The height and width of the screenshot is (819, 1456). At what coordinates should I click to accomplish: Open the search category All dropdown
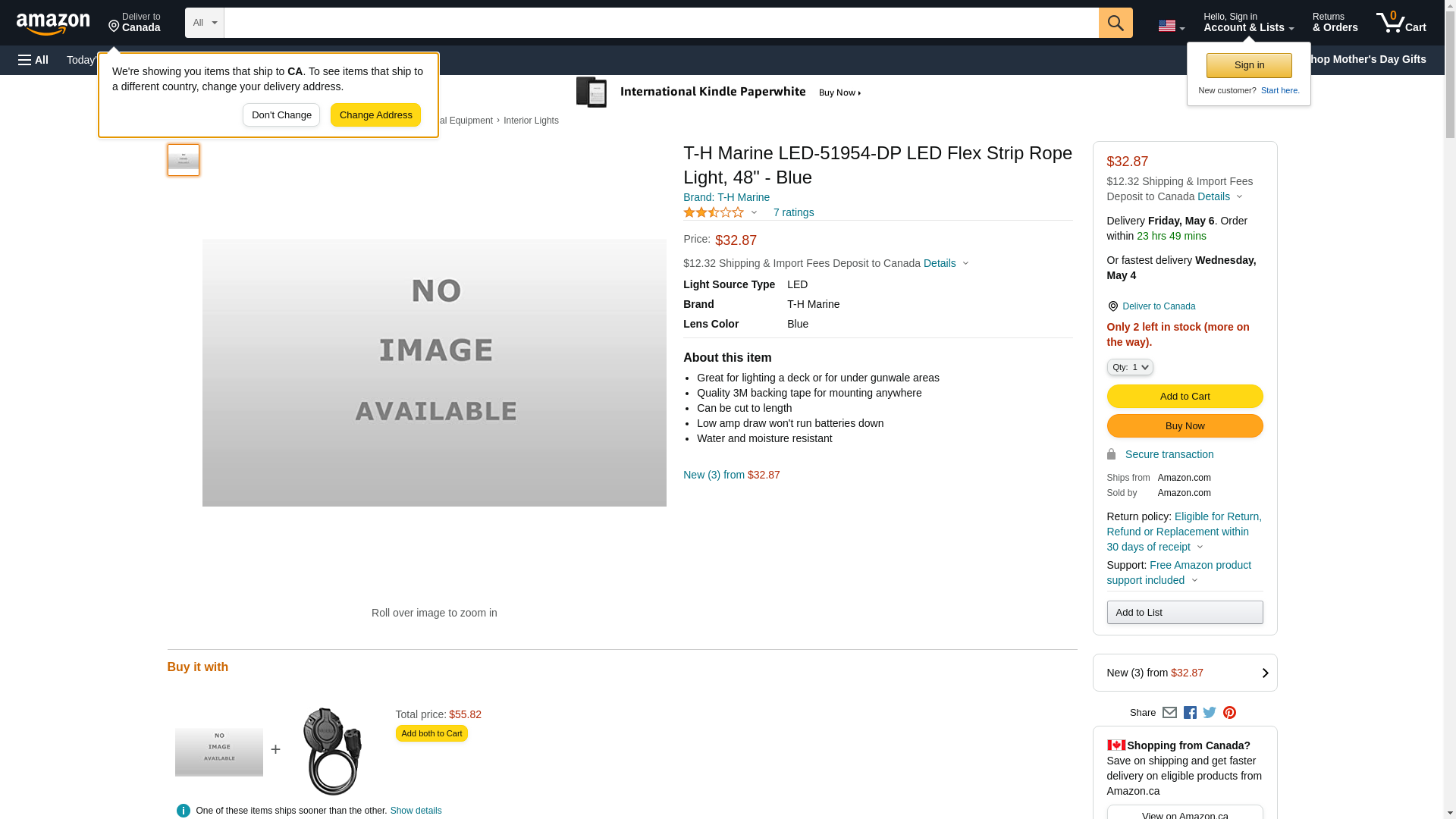click(204, 23)
